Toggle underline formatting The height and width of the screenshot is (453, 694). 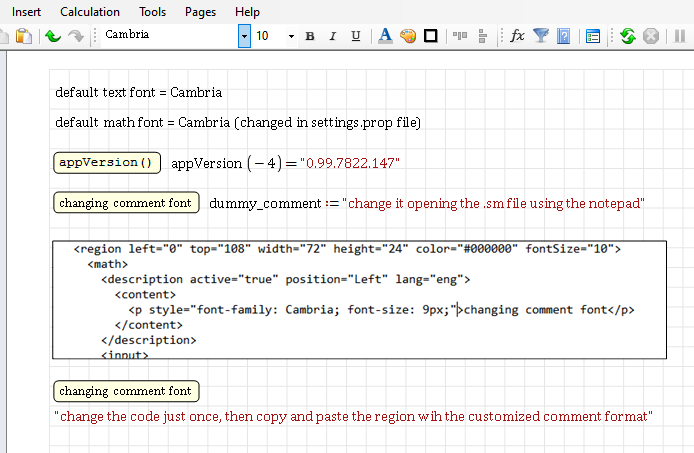(356, 36)
